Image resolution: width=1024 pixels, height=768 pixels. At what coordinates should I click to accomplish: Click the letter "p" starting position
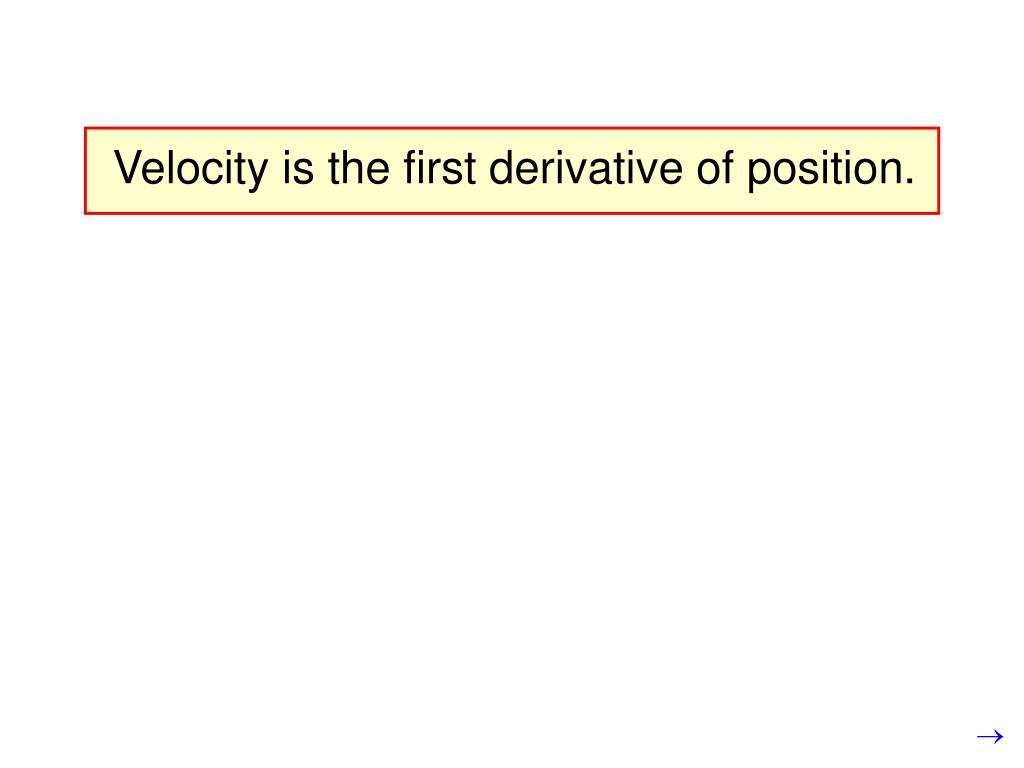point(758,174)
